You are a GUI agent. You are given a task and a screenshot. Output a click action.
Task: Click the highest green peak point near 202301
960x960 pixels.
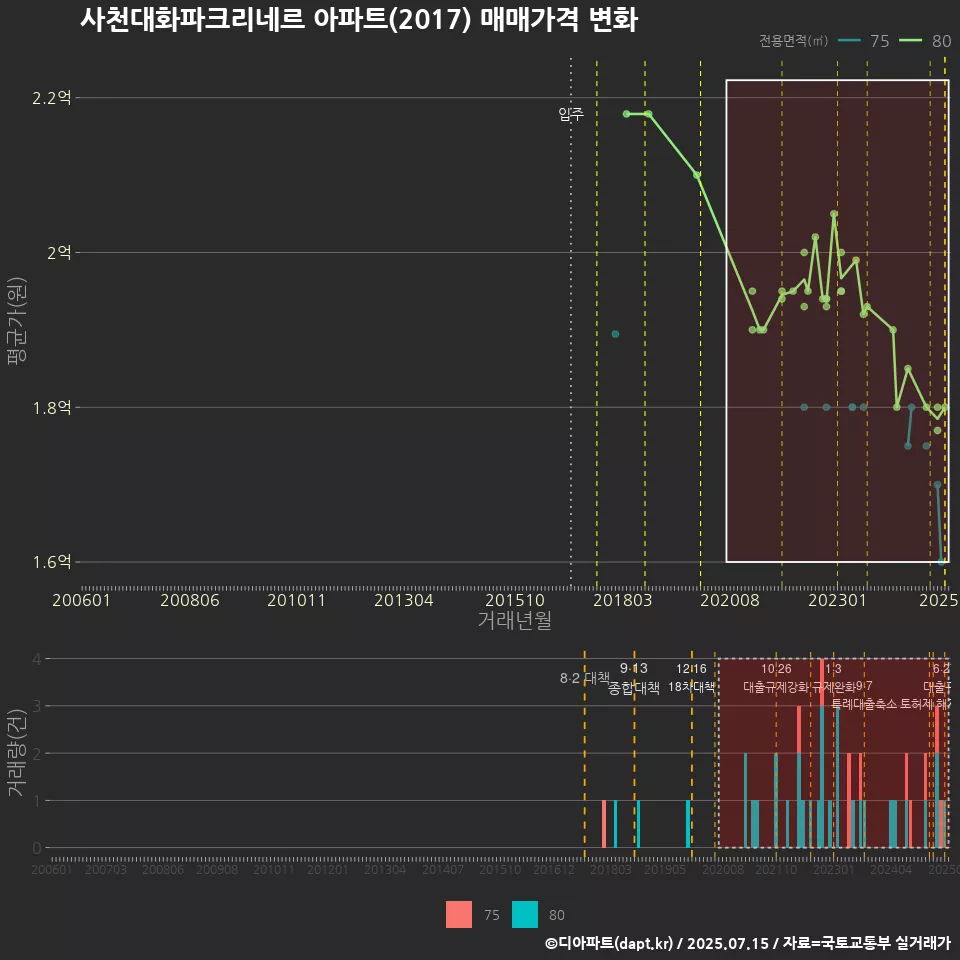834,214
